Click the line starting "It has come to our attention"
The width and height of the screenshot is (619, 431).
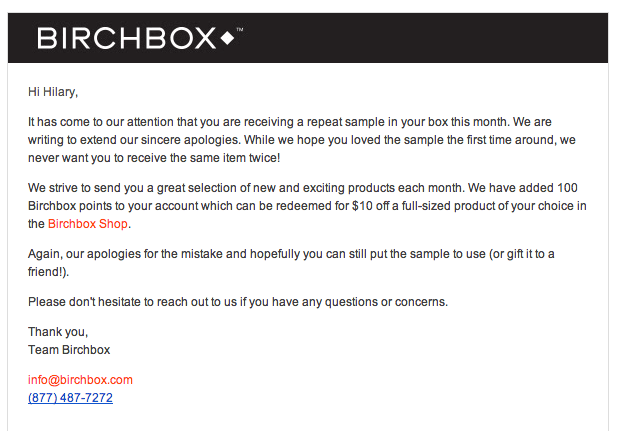pyautogui.click(x=290, y=122)
